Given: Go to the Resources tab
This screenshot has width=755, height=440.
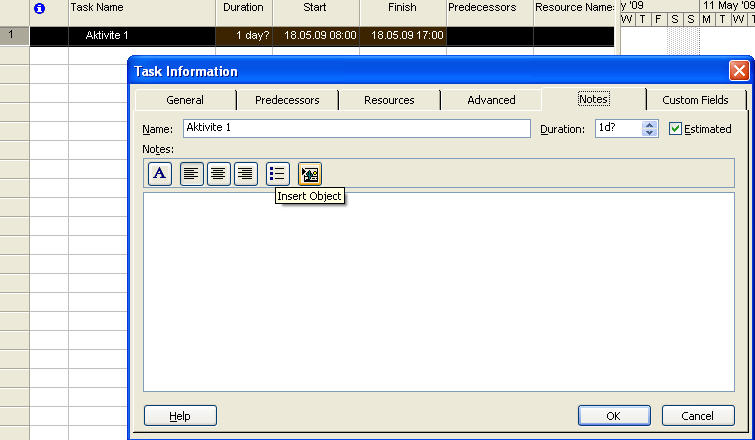Looking at the screenshot, I should [389, 100].
